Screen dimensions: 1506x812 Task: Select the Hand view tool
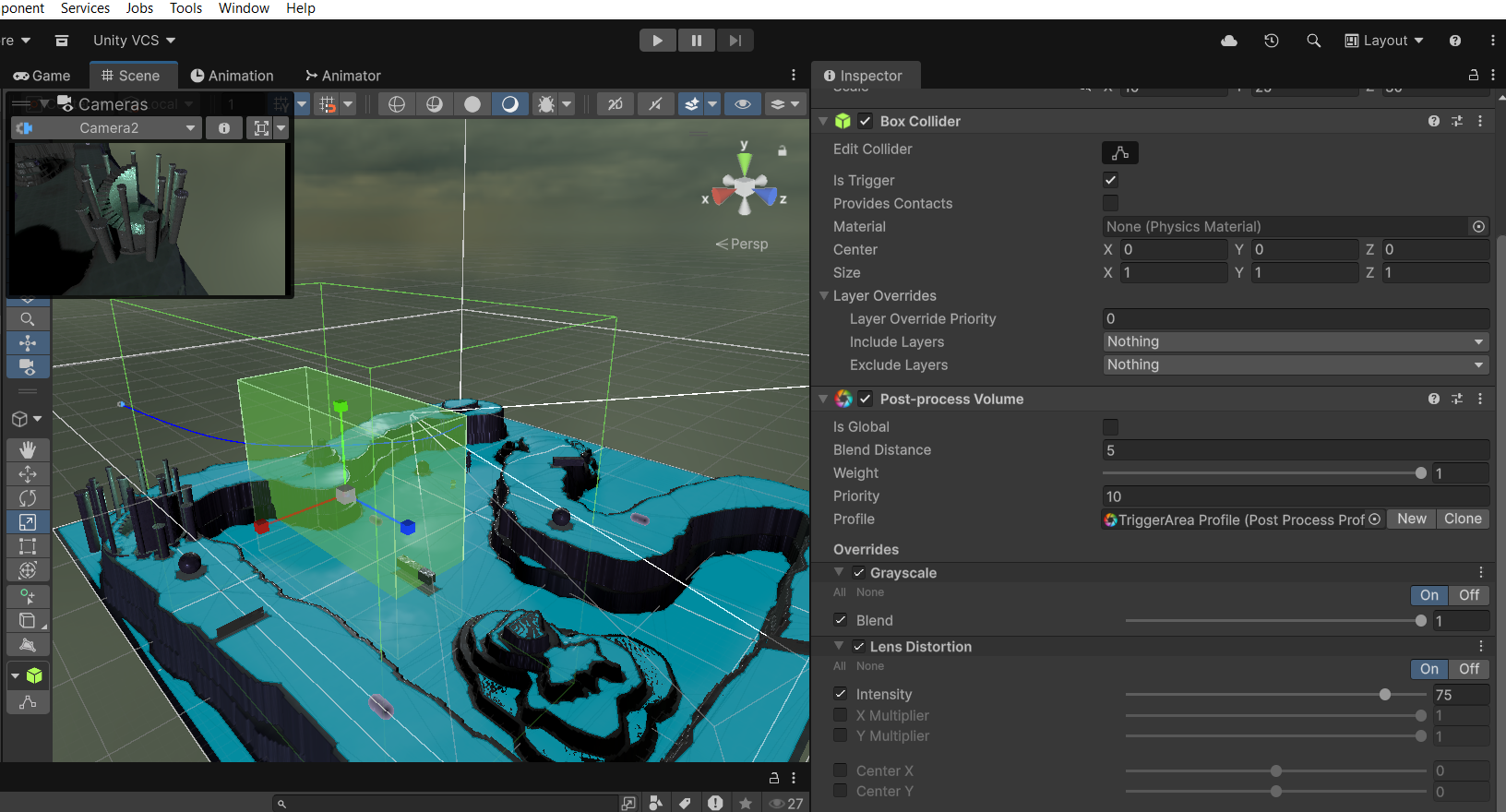28,449
